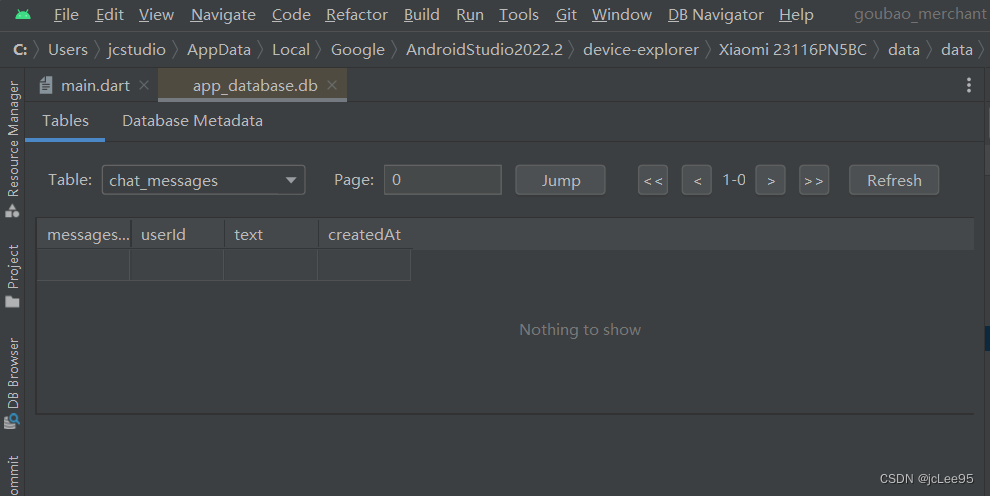990x496 pixels.
Task: Go to last page with >> button
Action: click(x=814, y=180)
